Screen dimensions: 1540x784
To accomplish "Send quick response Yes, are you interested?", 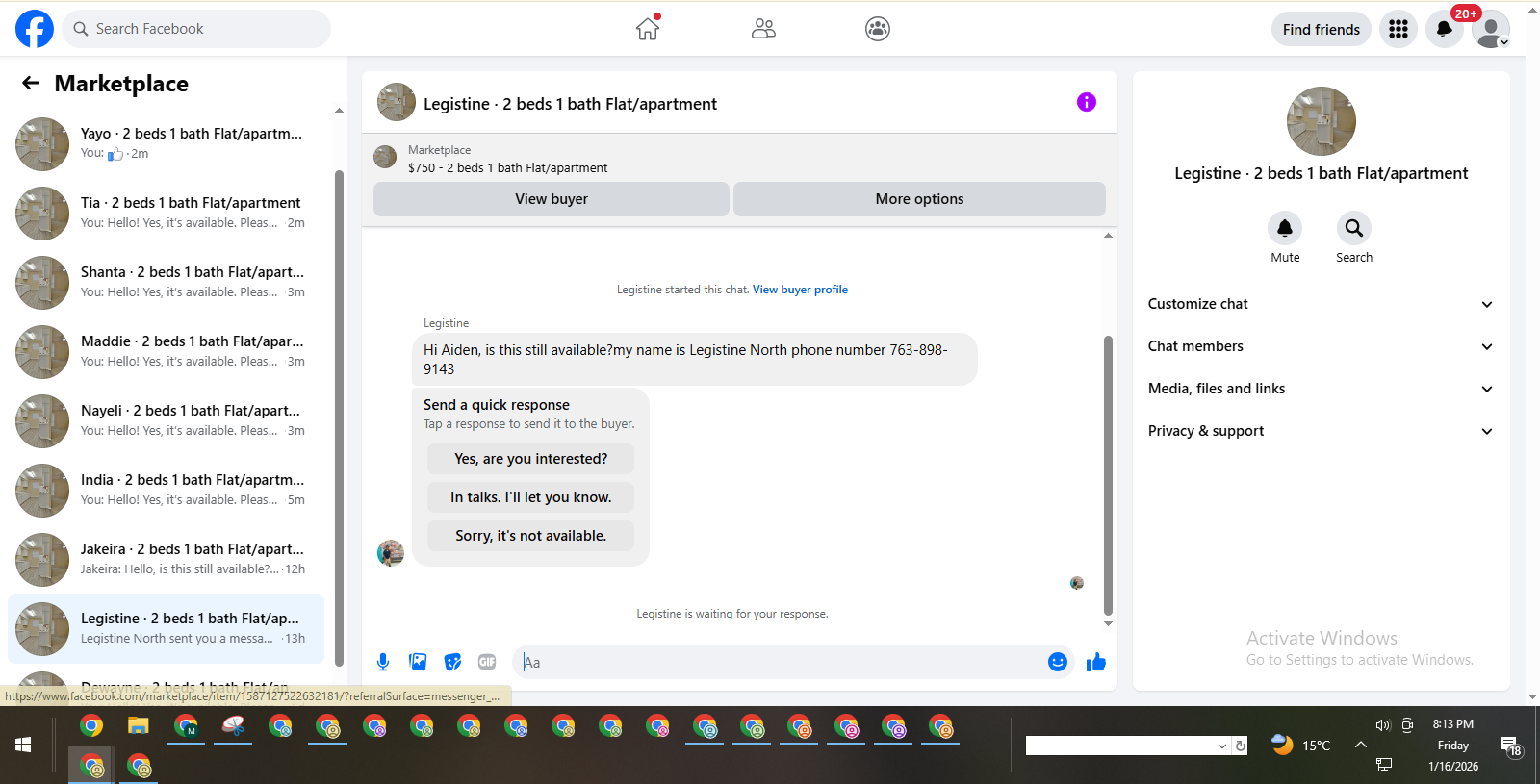I will [x=530, y=459].
